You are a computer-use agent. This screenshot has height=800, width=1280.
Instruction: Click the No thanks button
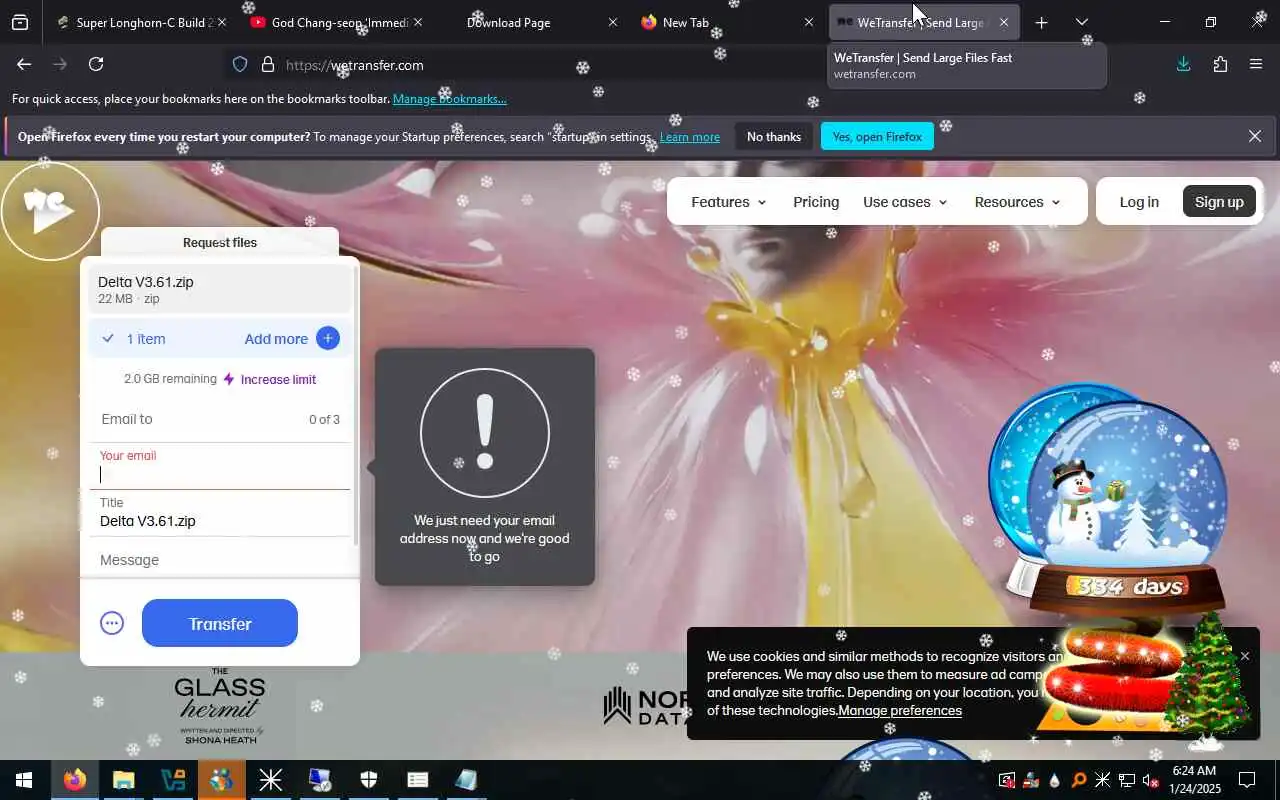774,137
